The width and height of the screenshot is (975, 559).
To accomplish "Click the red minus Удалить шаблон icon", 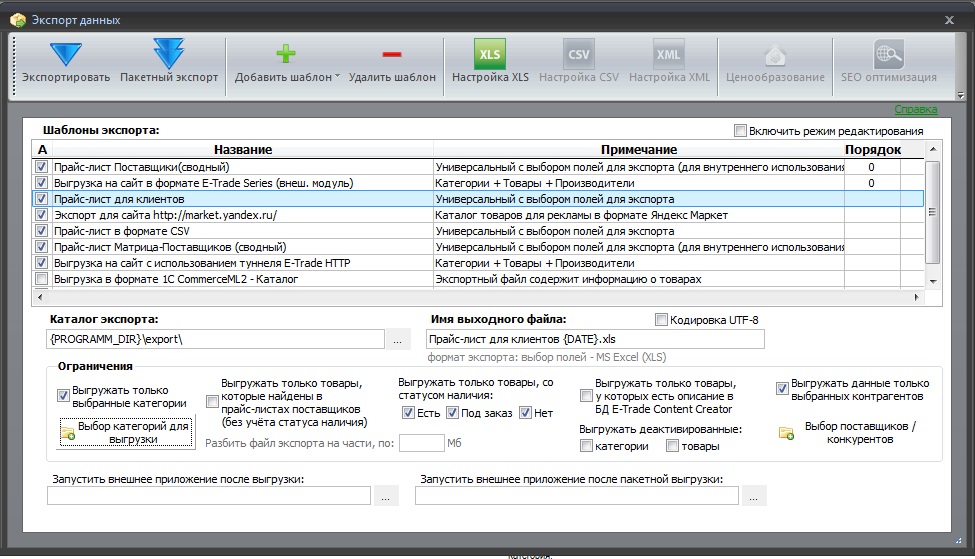I will [x=392, y=55].
